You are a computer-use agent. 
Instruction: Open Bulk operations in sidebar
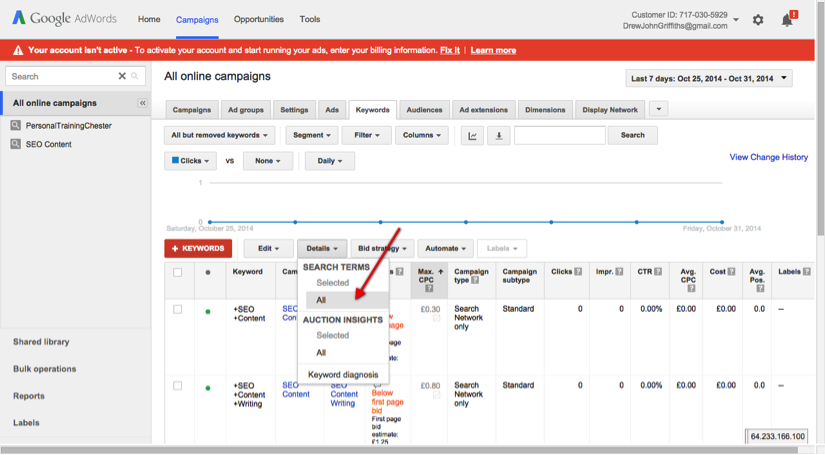tap(45, 369)
